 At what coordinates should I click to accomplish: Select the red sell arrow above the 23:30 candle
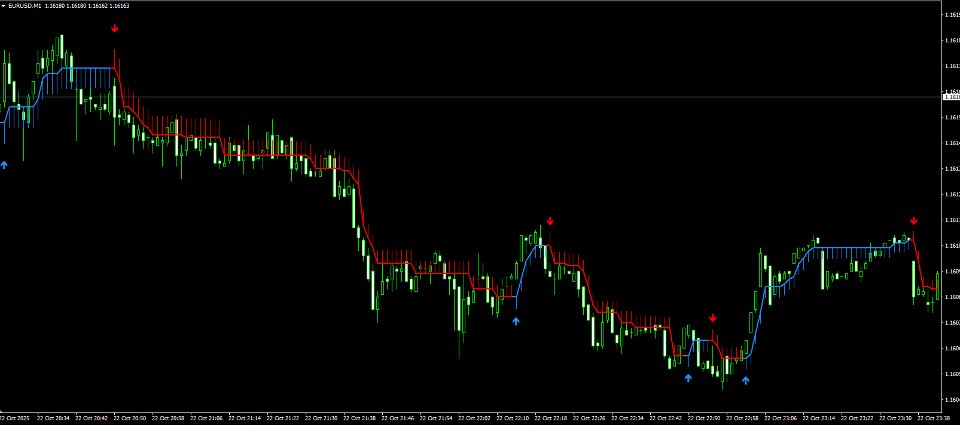click(913, 221)
